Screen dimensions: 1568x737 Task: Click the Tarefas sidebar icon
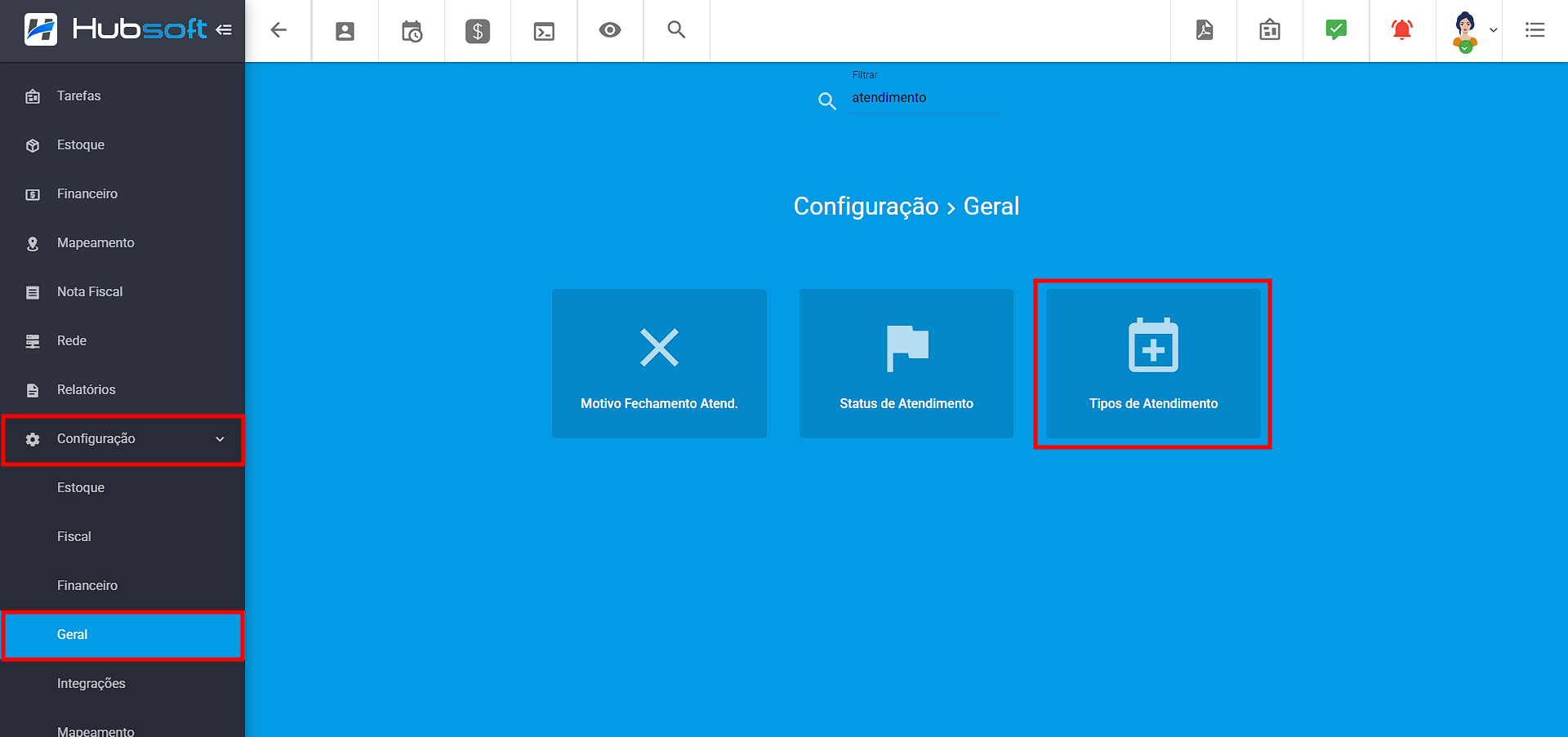[33, 96]
